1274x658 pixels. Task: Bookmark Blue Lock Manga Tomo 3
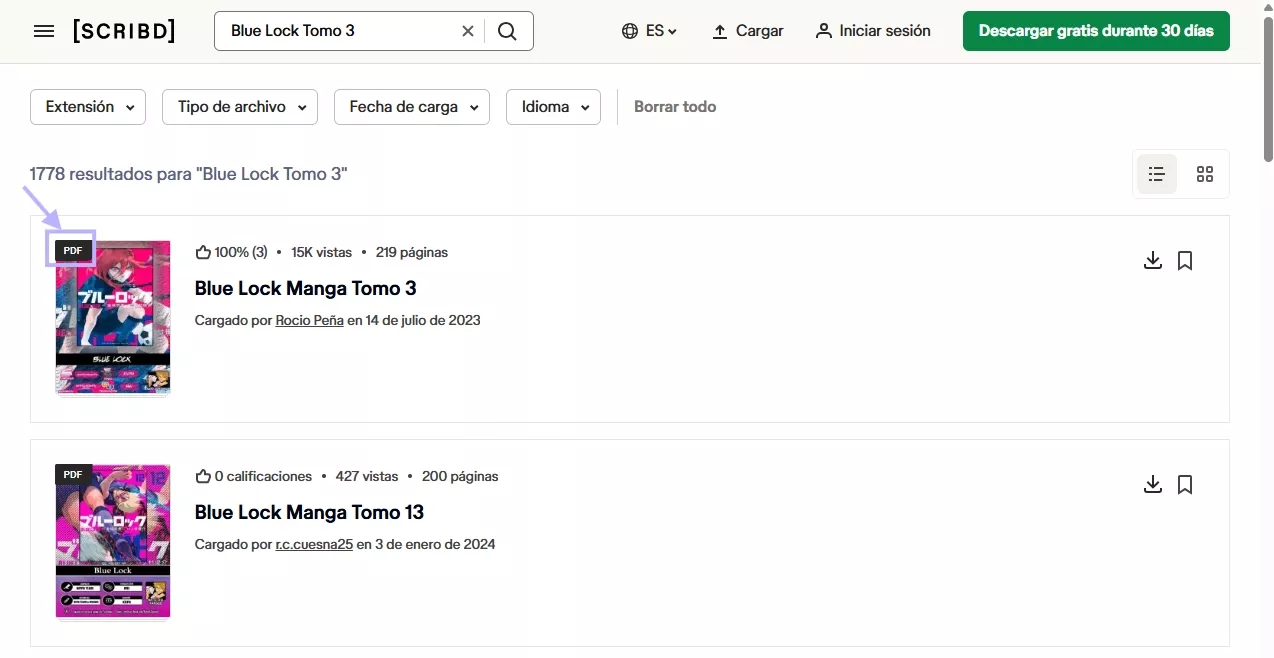(x=1185, y=261)
